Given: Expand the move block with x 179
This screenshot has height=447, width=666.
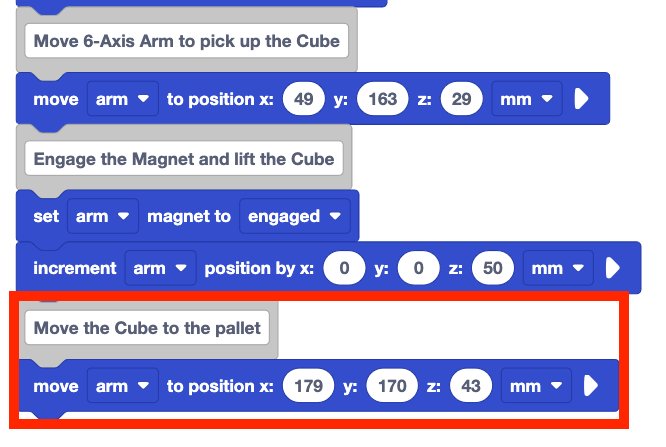Looking at the screenshot, I should point(591,385).
